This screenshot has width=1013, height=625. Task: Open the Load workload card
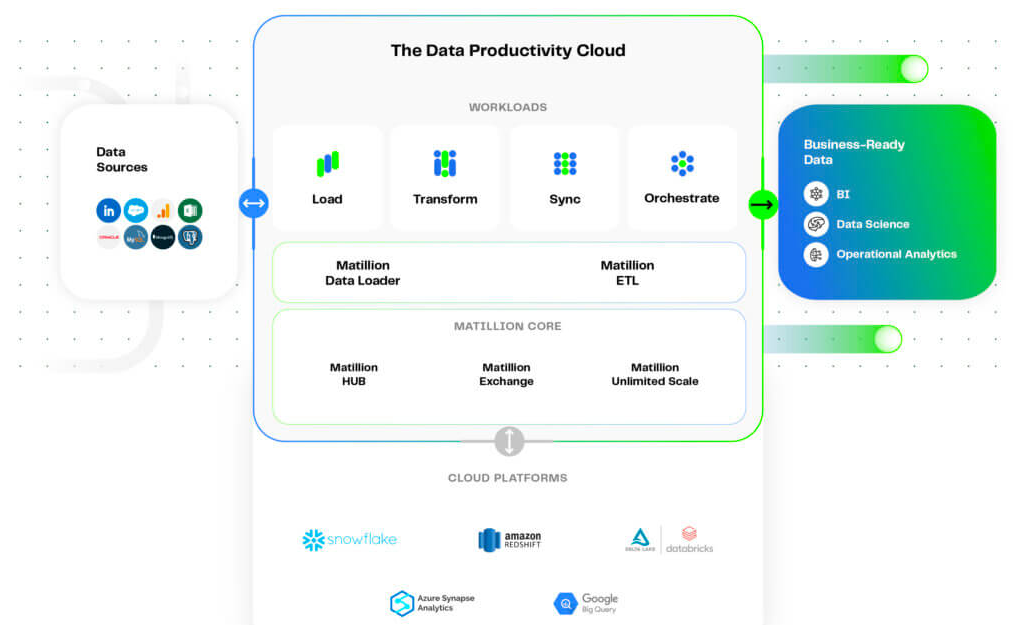click(x=328, y=178)
